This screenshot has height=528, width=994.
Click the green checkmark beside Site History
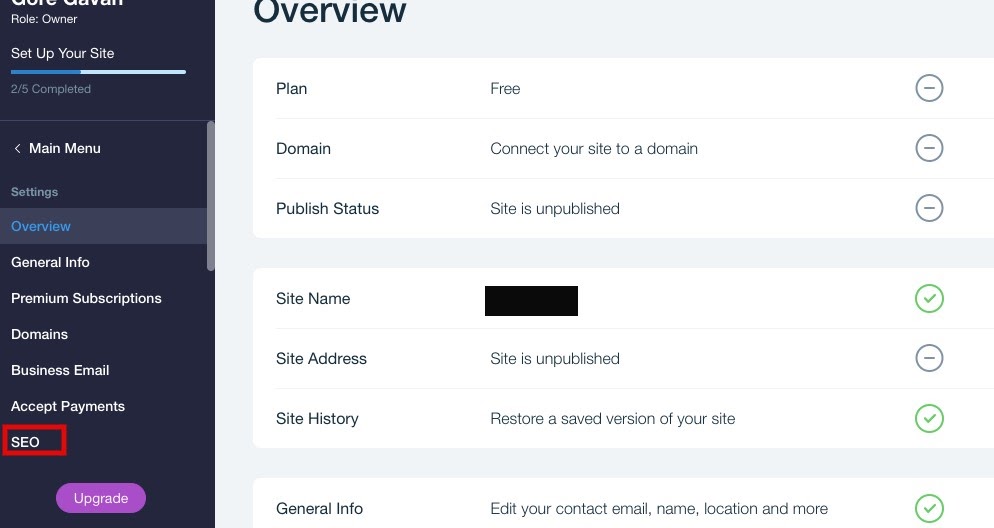929,419
